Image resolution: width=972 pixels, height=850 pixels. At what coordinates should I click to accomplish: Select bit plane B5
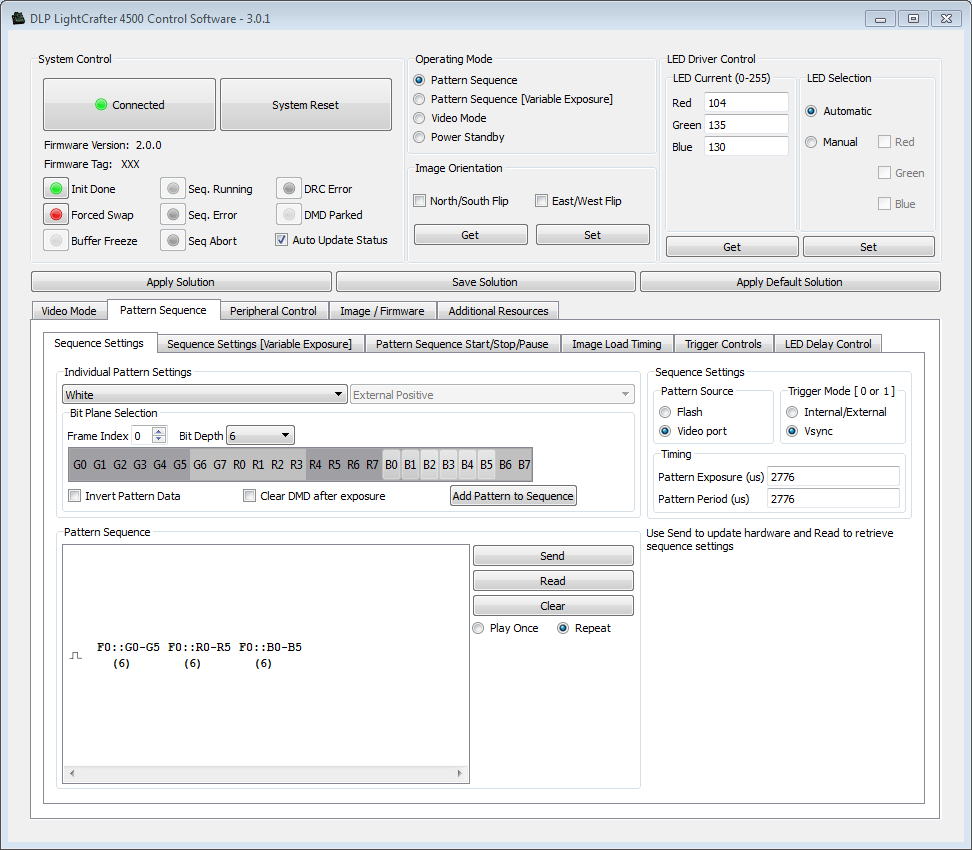(x=486, y=464)
